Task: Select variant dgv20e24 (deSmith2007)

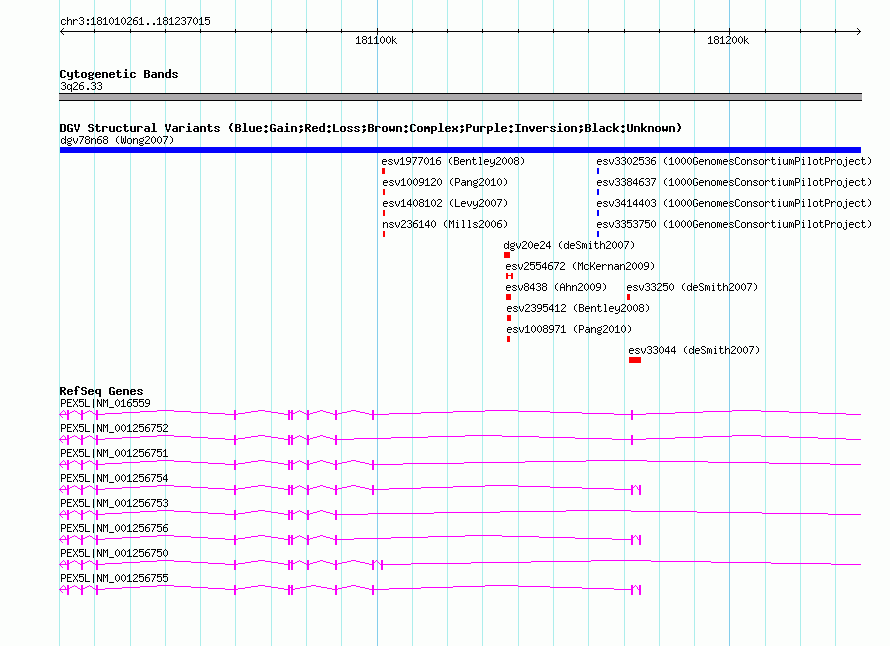Action: coord(569,245)
